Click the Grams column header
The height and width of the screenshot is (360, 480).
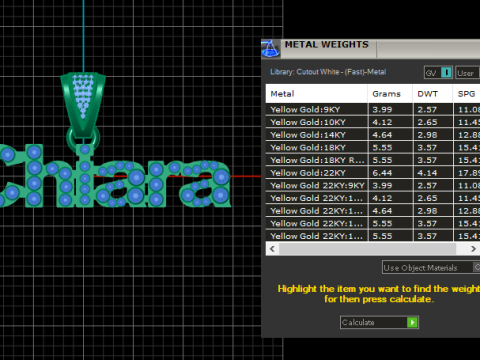pos(390,94)
